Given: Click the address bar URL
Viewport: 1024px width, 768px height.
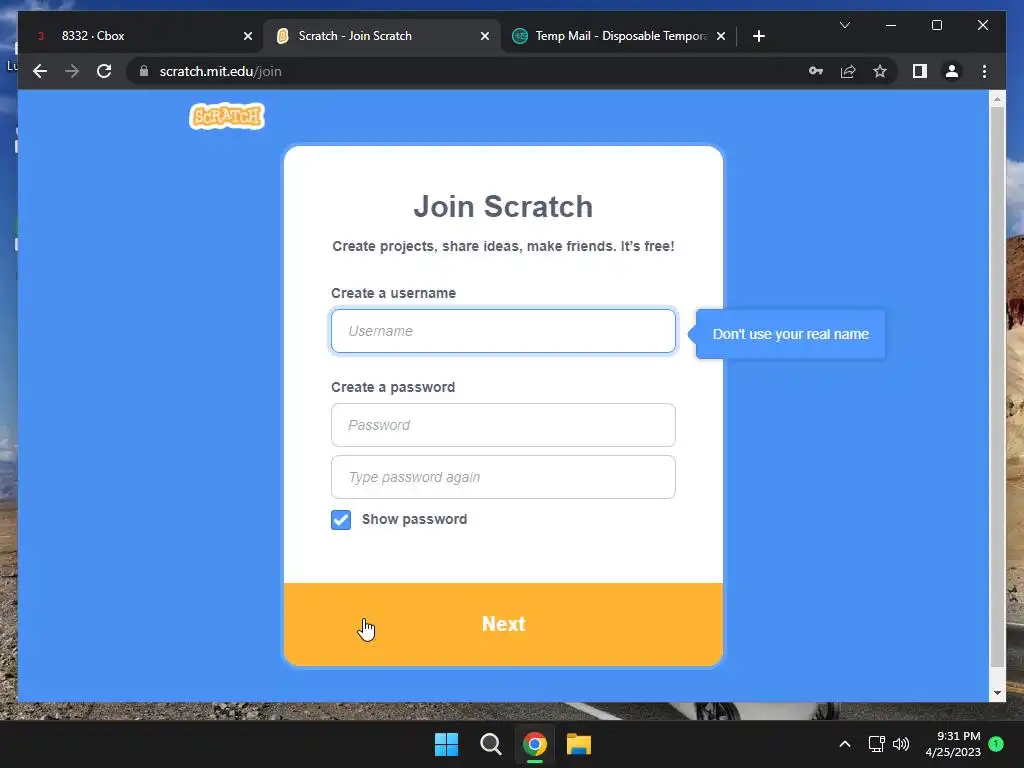Looking at the screenshot, I should [x=221, y=71].
